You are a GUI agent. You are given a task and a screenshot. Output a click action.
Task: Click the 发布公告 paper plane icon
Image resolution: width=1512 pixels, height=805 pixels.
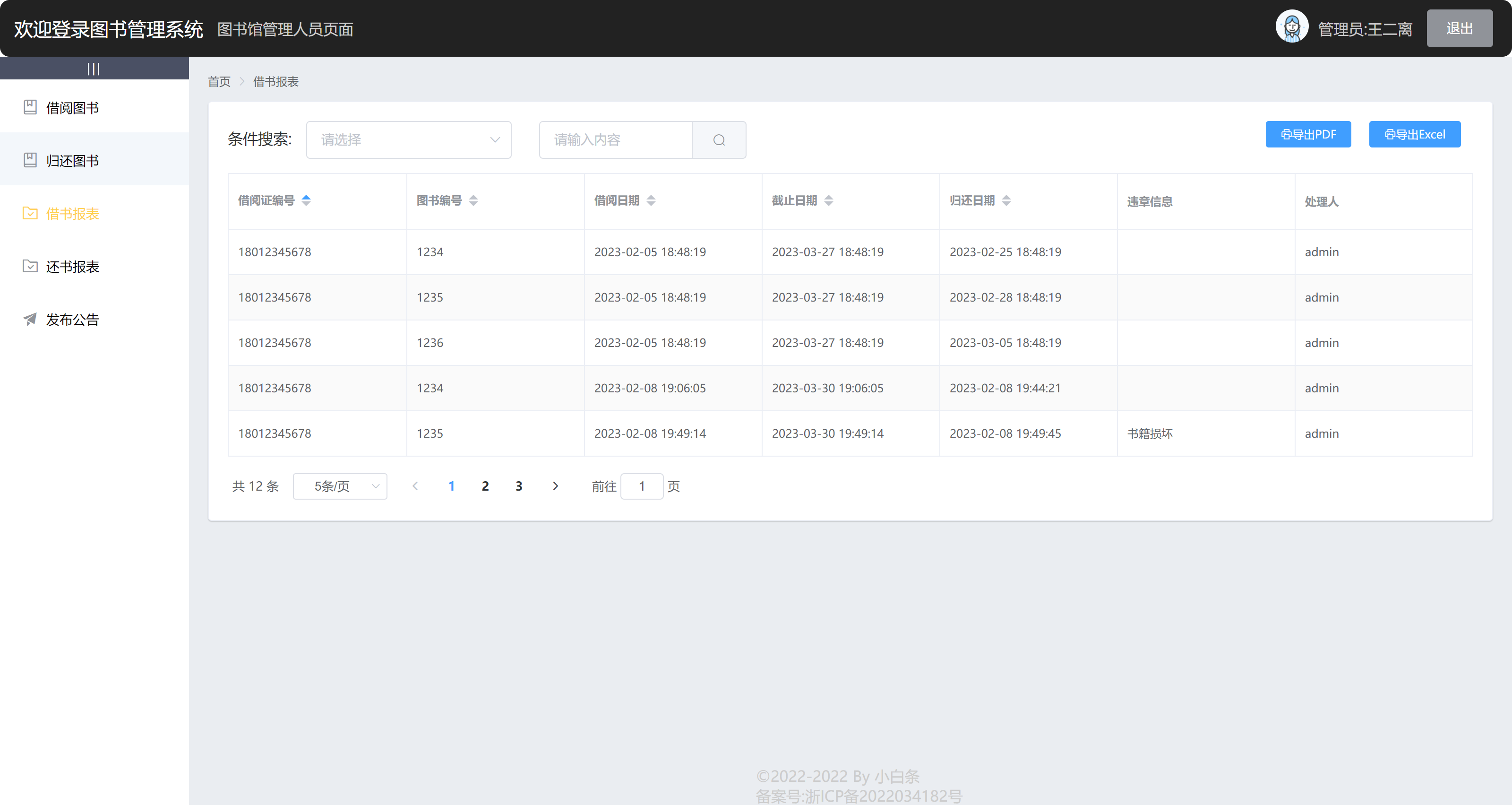click(30, 319)
